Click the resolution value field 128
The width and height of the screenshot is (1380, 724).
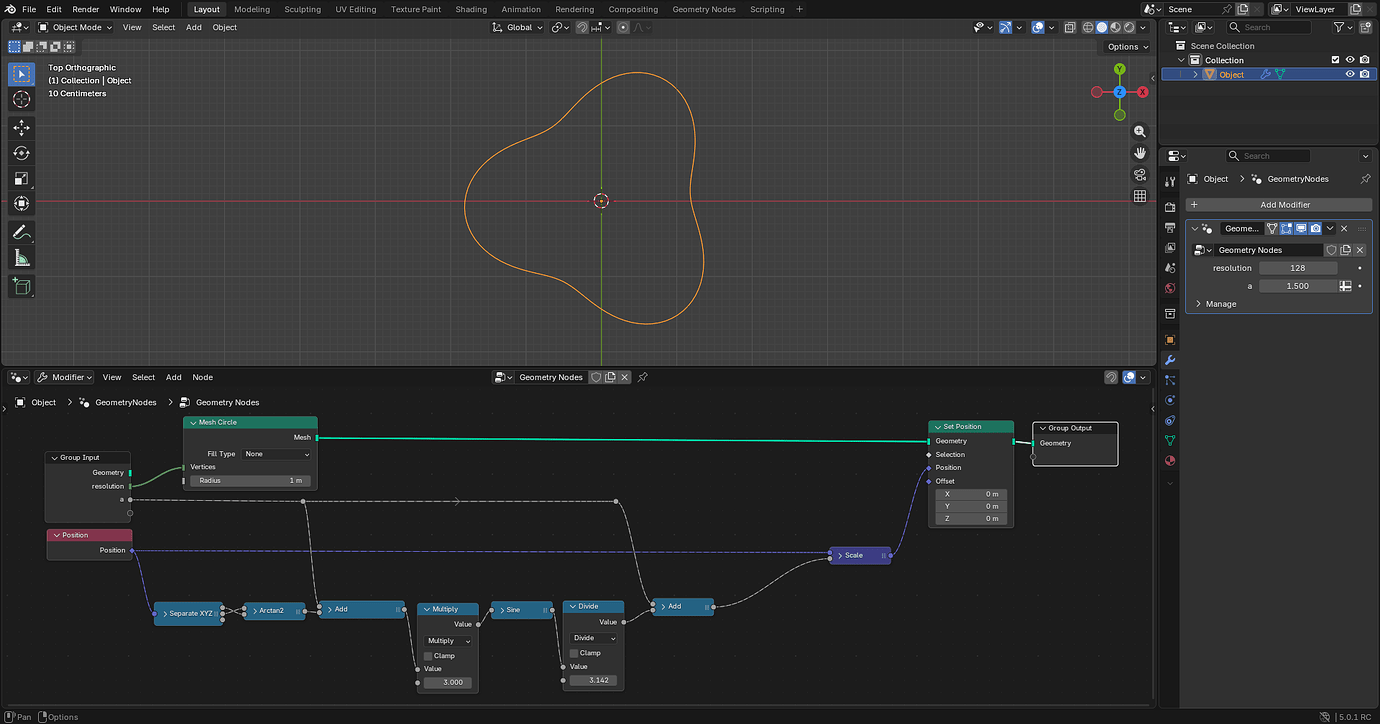pyautogui.click(x=1298, y=268)
